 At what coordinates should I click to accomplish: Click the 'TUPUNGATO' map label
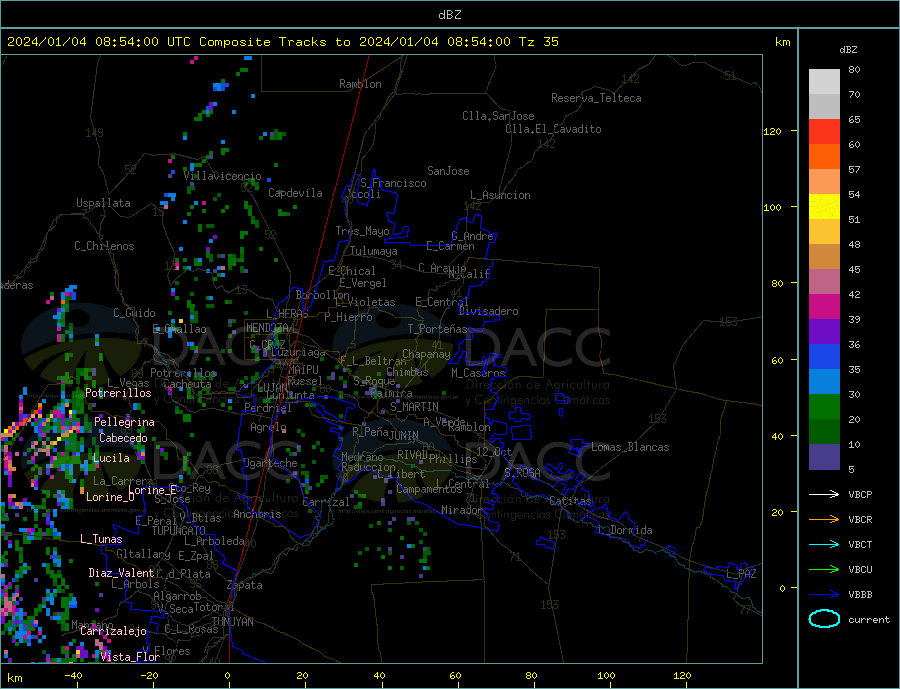click(178, 531)
